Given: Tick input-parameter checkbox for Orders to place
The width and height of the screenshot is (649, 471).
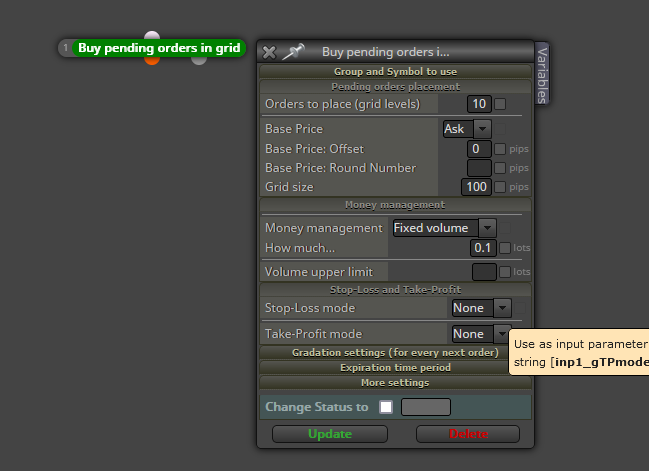Looking at the screenshot, I should (x=500, y=104).
